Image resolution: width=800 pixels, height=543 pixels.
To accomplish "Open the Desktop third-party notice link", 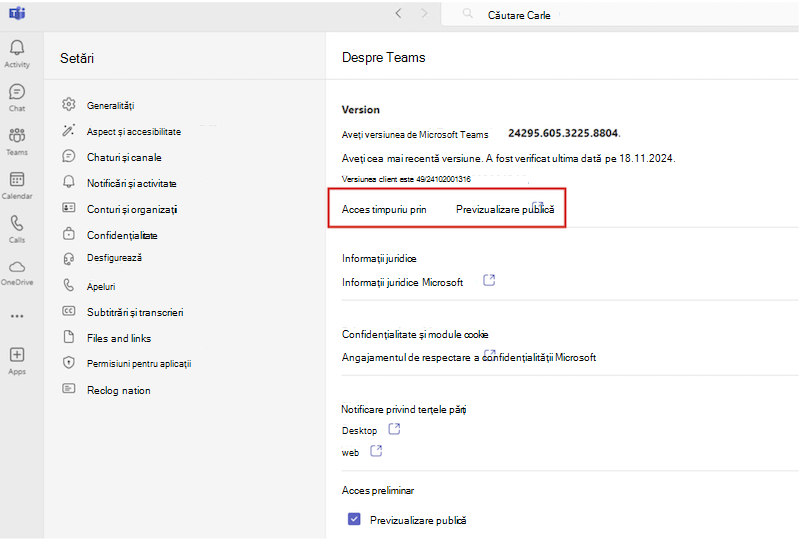I will coord(359,431).
